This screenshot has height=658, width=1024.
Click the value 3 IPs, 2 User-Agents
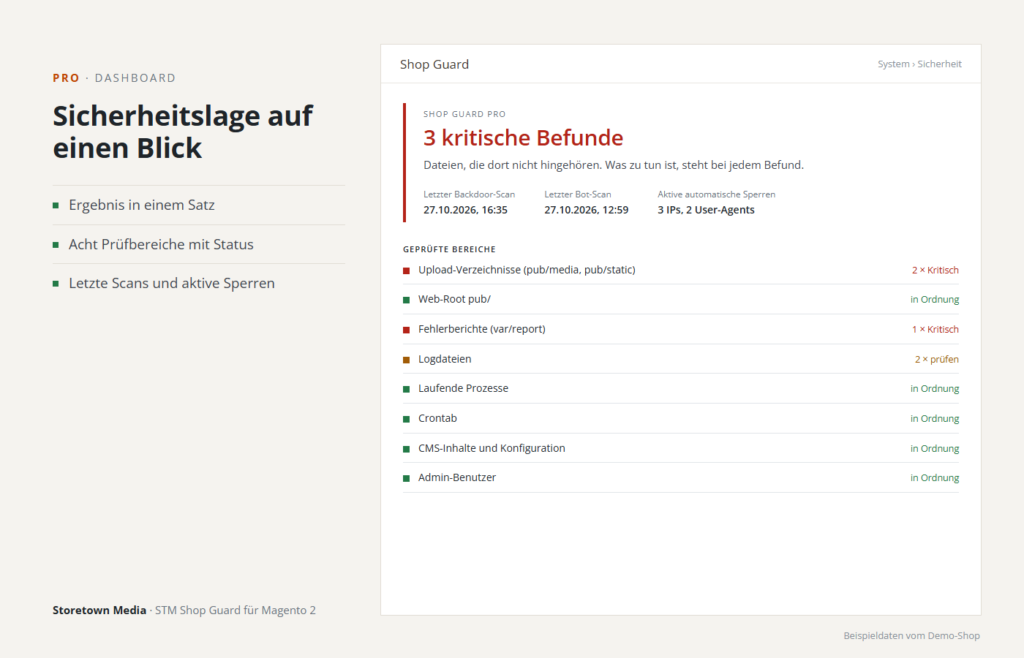point(706,210)
